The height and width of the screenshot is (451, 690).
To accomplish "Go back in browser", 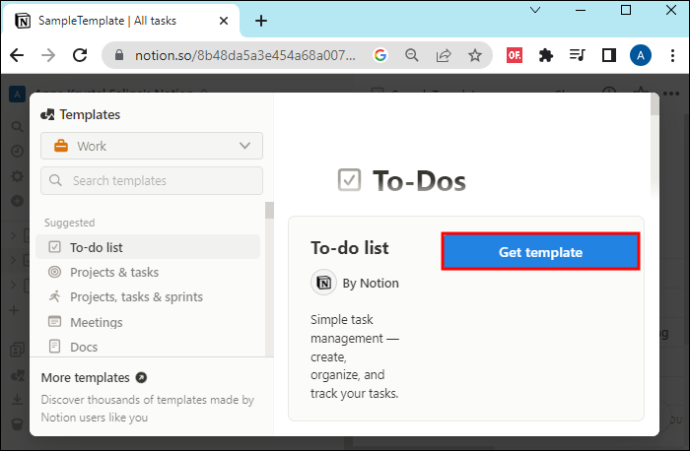I will [17, 55].
